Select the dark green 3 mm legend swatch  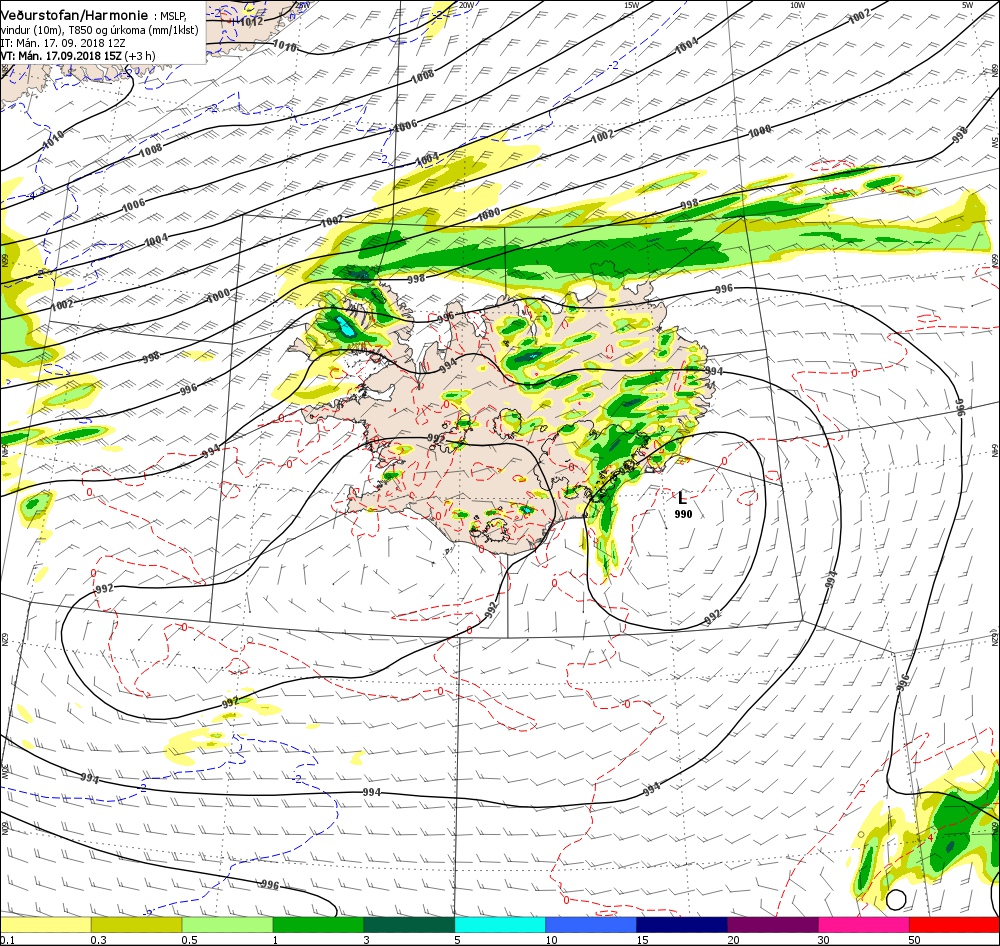(x=409, y=925)
